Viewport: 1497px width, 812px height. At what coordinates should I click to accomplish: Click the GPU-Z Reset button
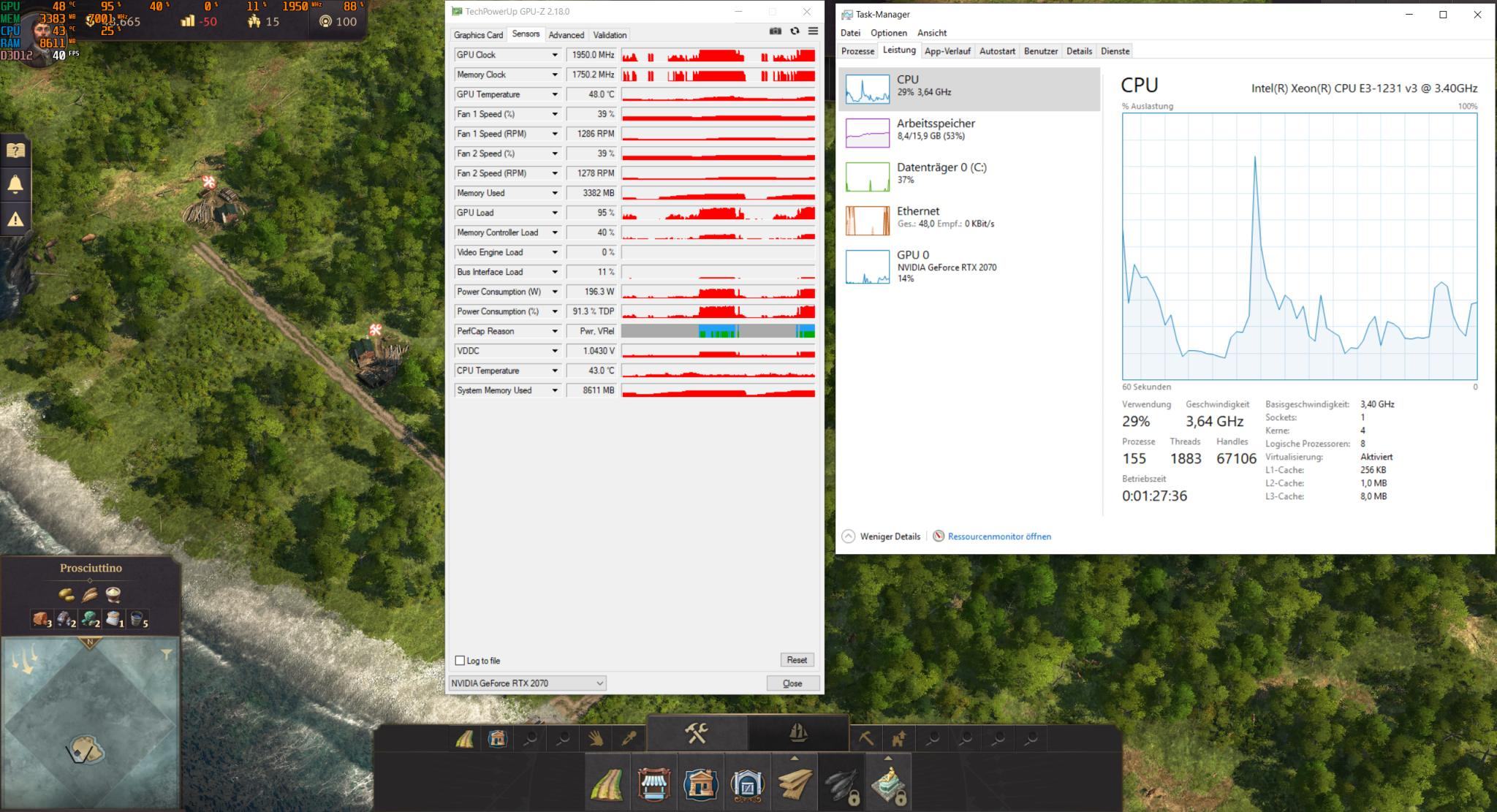pos(797,660)
